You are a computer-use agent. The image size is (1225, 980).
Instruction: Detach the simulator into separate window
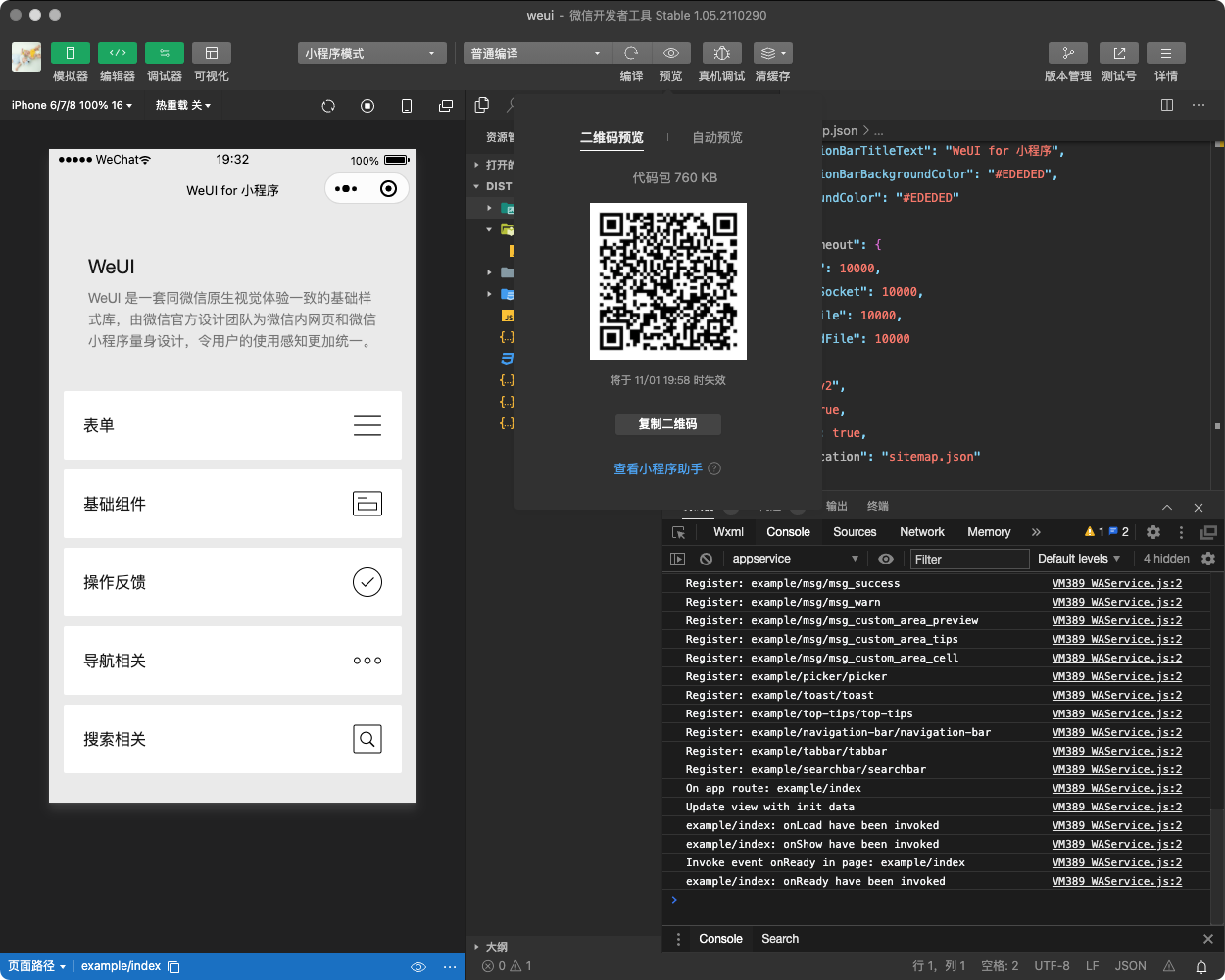(x=446, y=106)
